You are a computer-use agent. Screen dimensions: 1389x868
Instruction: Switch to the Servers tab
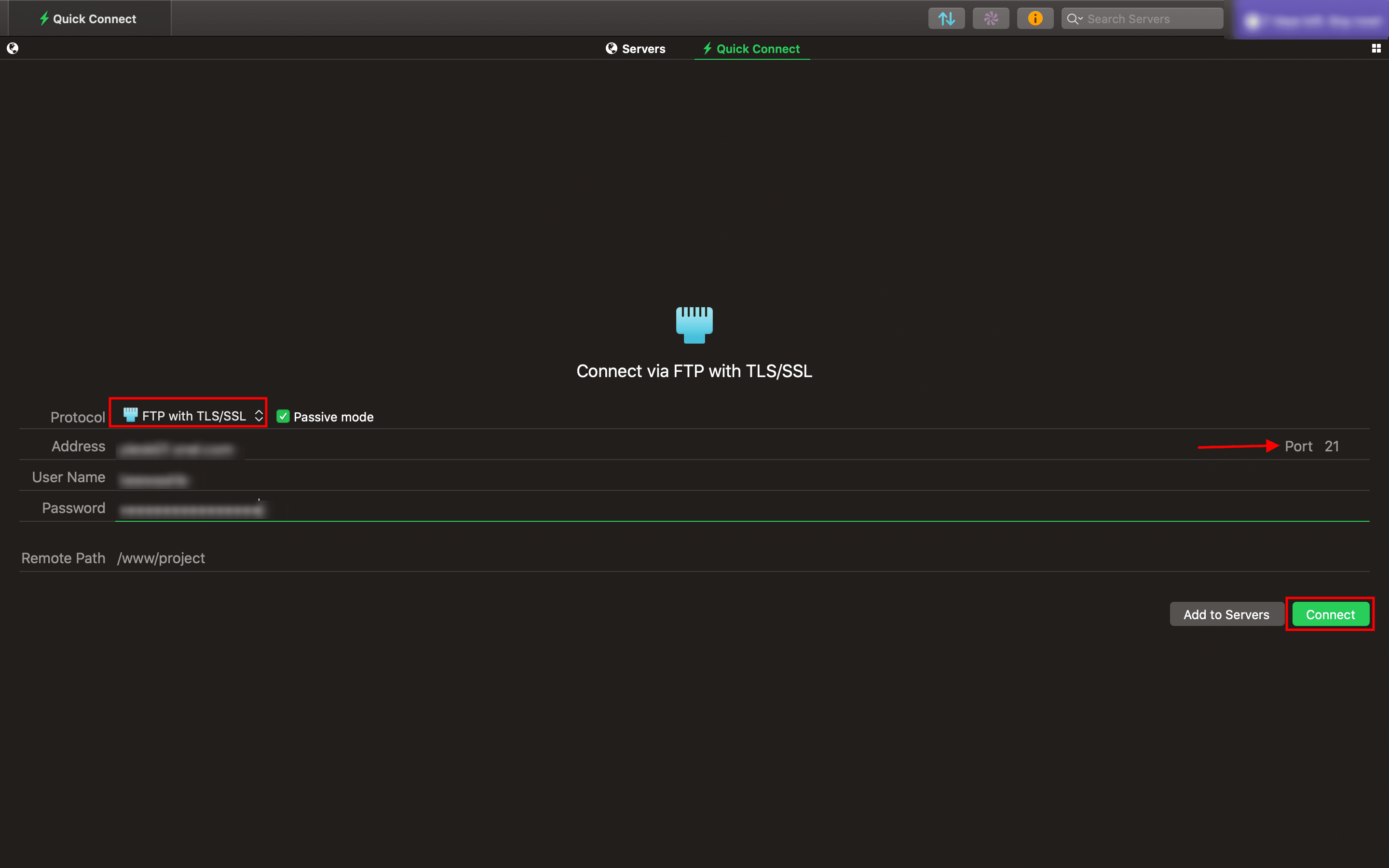click(636, 49)
